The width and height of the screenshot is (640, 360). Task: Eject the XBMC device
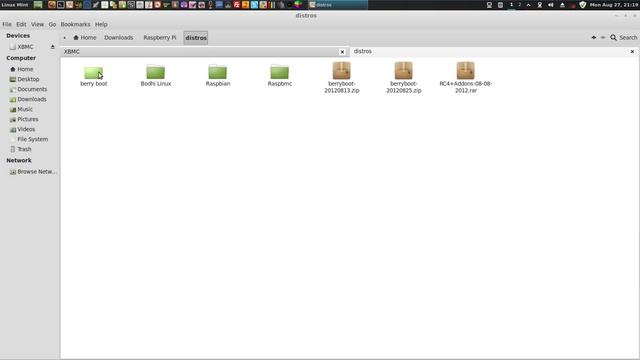click(x=53, y=47)
